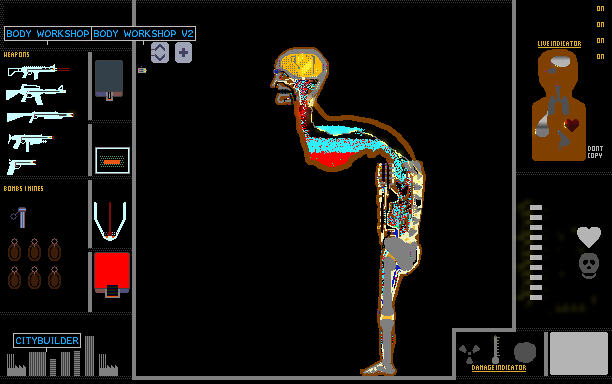Image resolution: width=612 pixels, height=384 pixels.
Task: Select the thermometer damage icon
Action: (x=496, y=349)
